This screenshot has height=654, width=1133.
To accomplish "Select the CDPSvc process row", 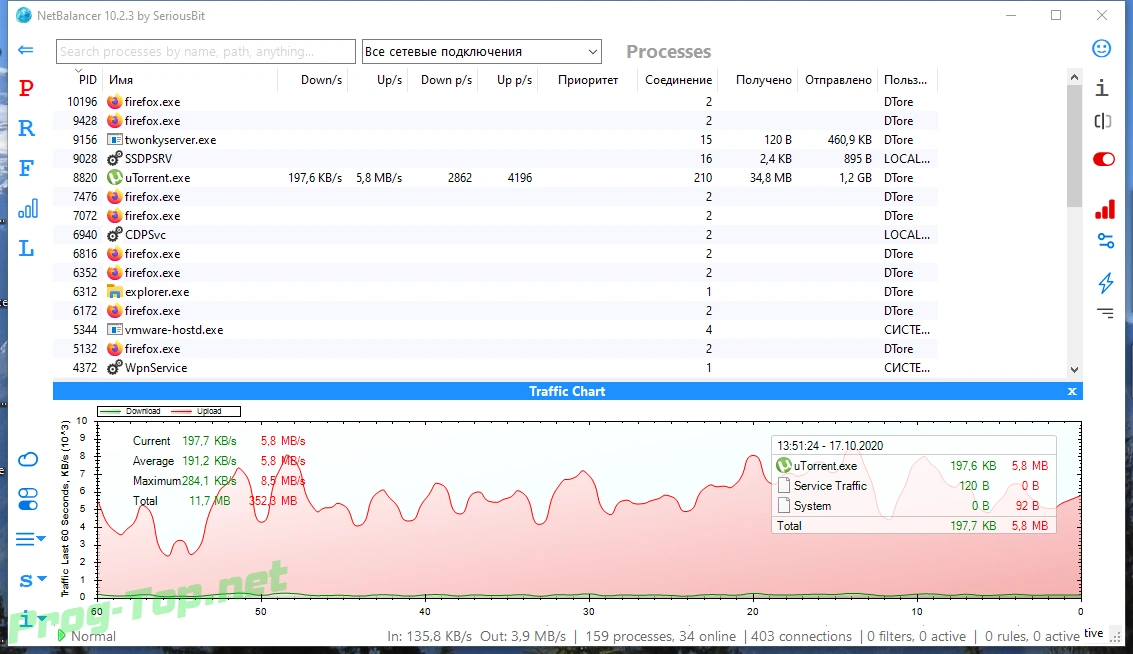I will [496, 235].
